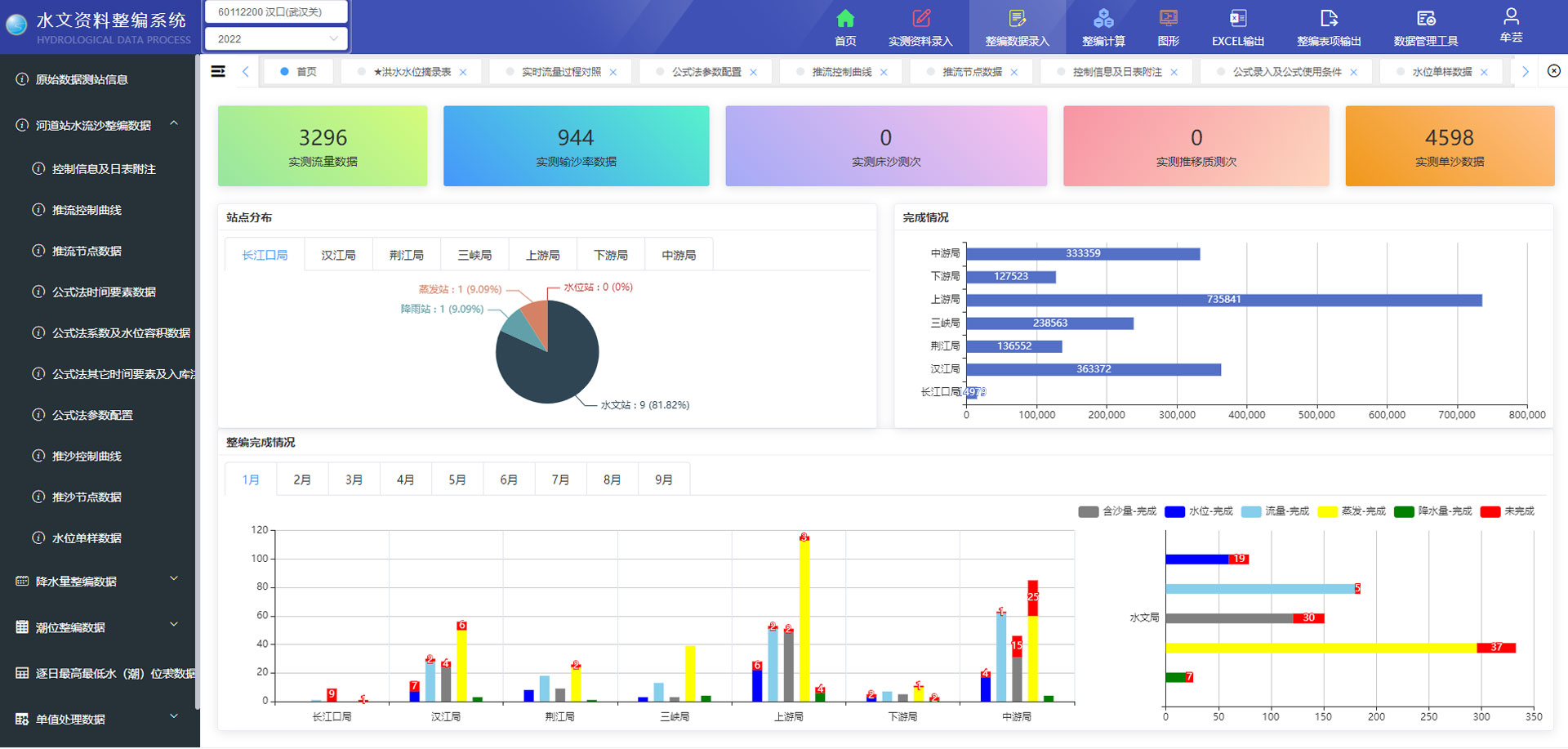Switch to the 9月 month tab
1568x749 pixels.
[664, 479]
